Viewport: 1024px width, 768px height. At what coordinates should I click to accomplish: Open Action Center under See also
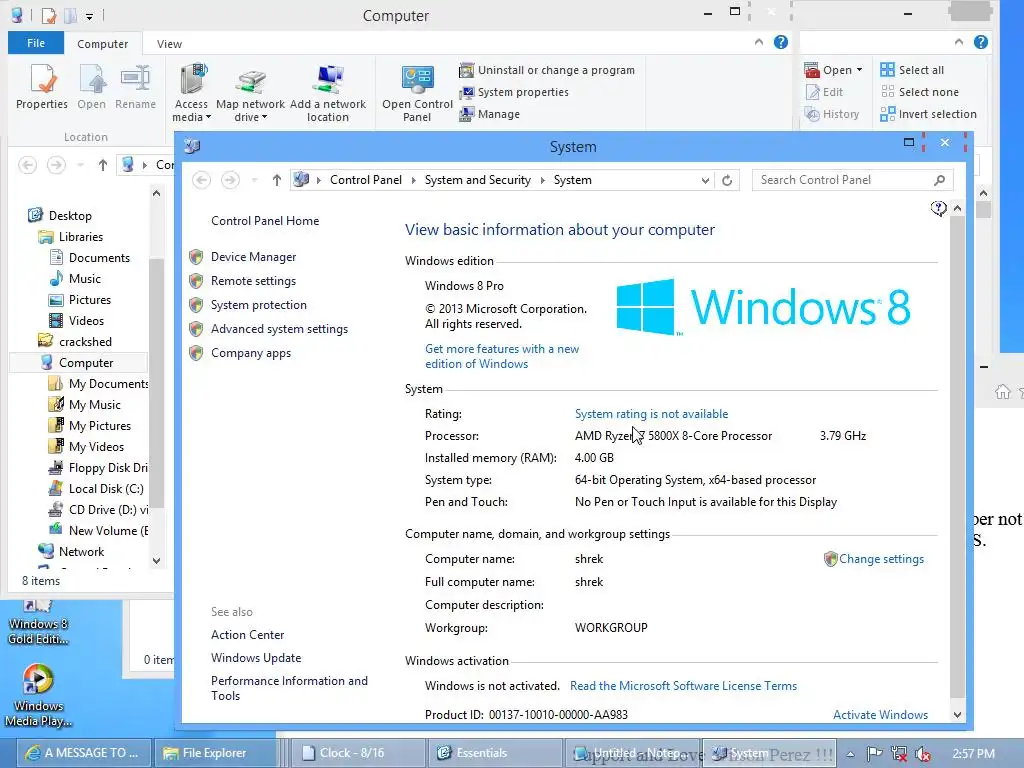tap(248, 635)
